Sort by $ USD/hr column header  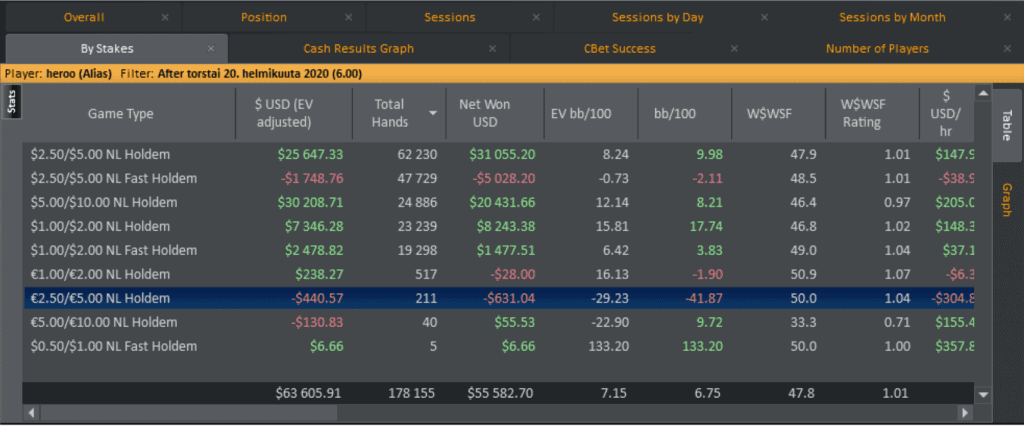click(947, 114)
